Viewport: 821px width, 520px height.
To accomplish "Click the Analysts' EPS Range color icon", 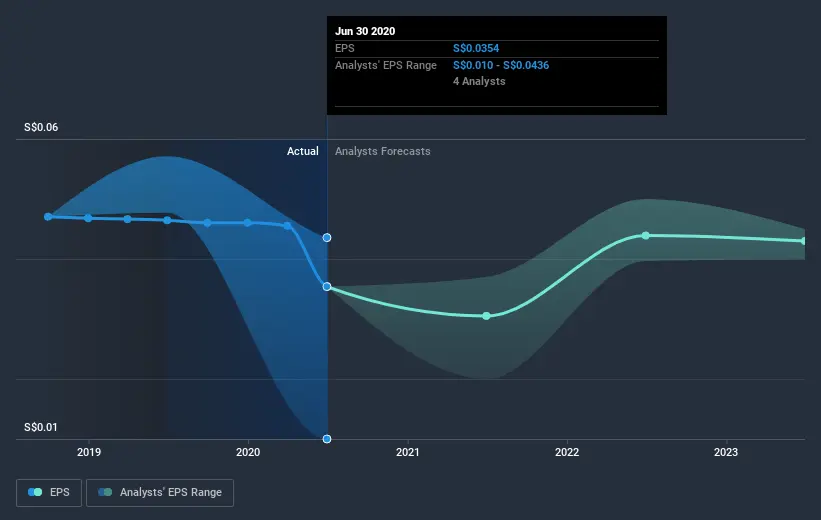I will point(105,492).
